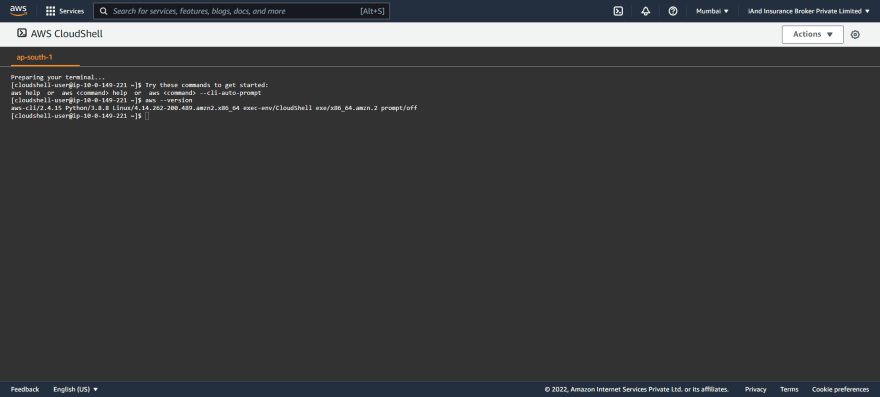The height and width of the screenshot is (397, 880).
Task: Click the Services label
Action: coord(72,11)
